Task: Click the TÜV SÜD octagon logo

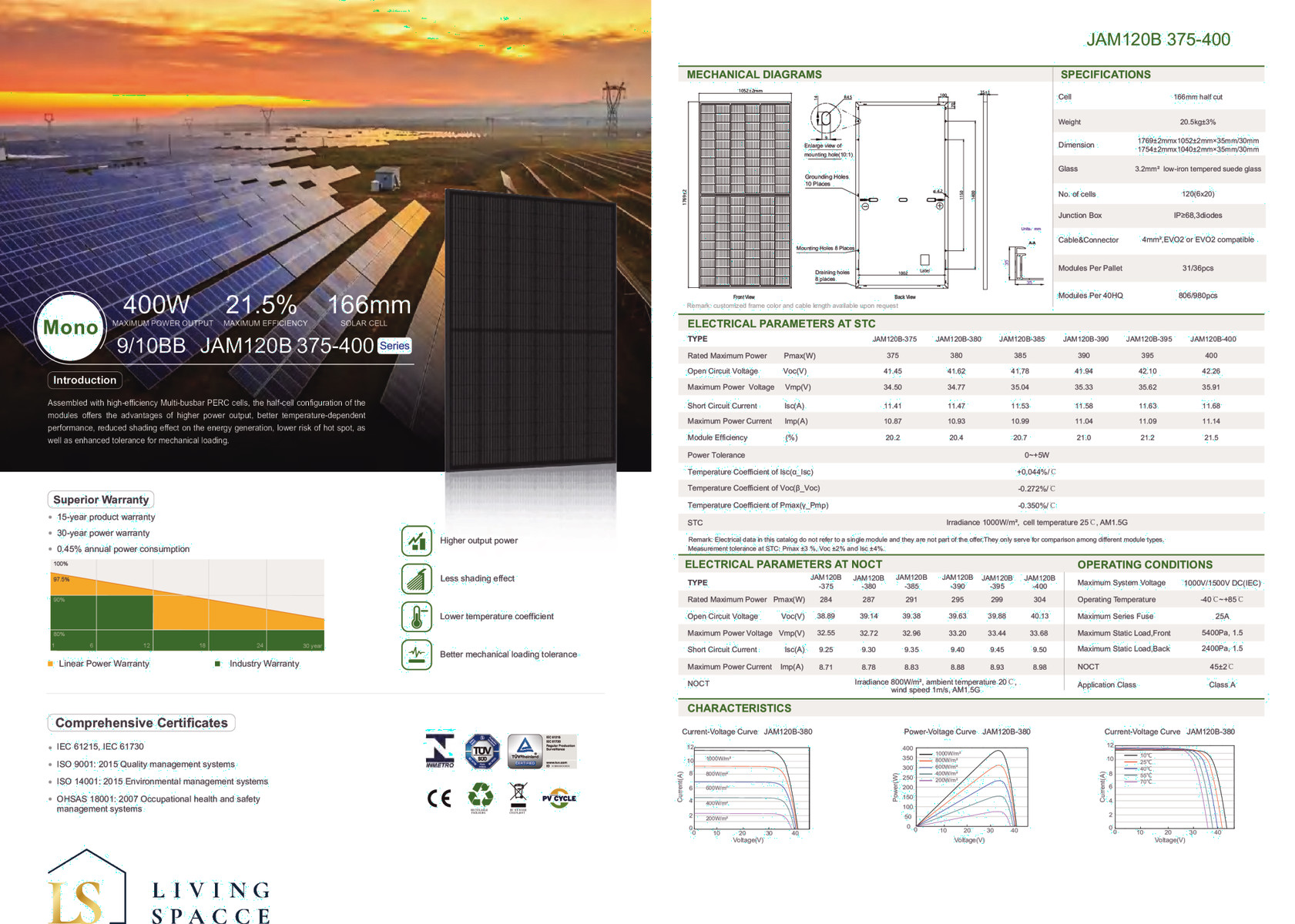Action: tap(482, 751)
